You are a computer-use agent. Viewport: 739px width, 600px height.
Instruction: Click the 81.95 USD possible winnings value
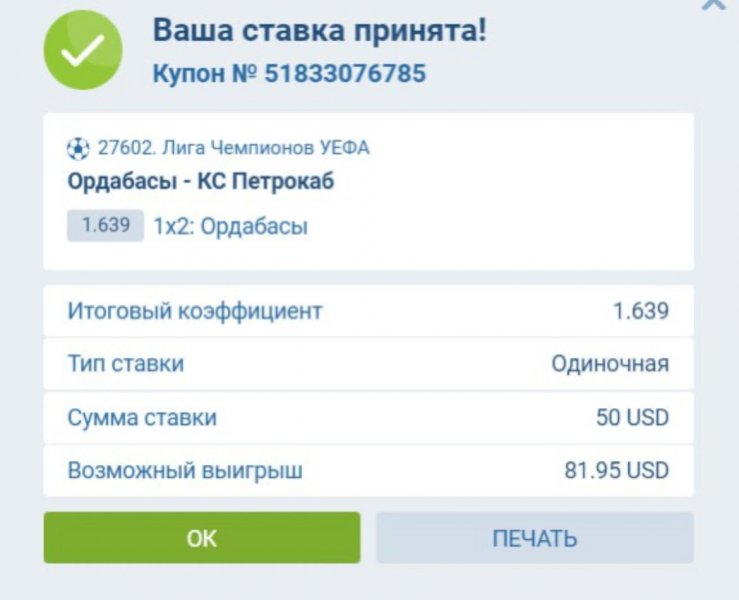point(616,470)
